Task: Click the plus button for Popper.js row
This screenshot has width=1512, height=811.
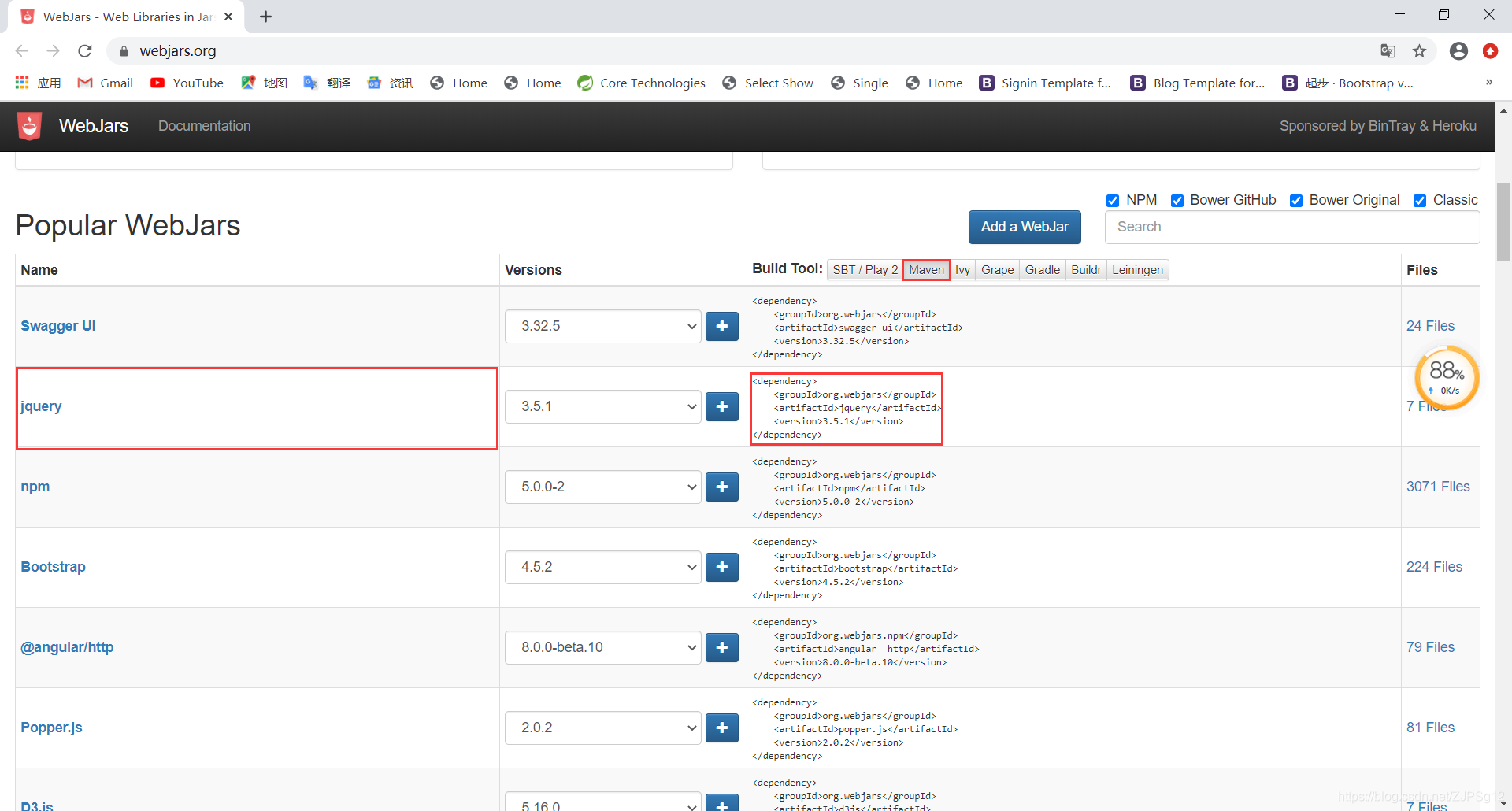Action: (x=721, y=728)
